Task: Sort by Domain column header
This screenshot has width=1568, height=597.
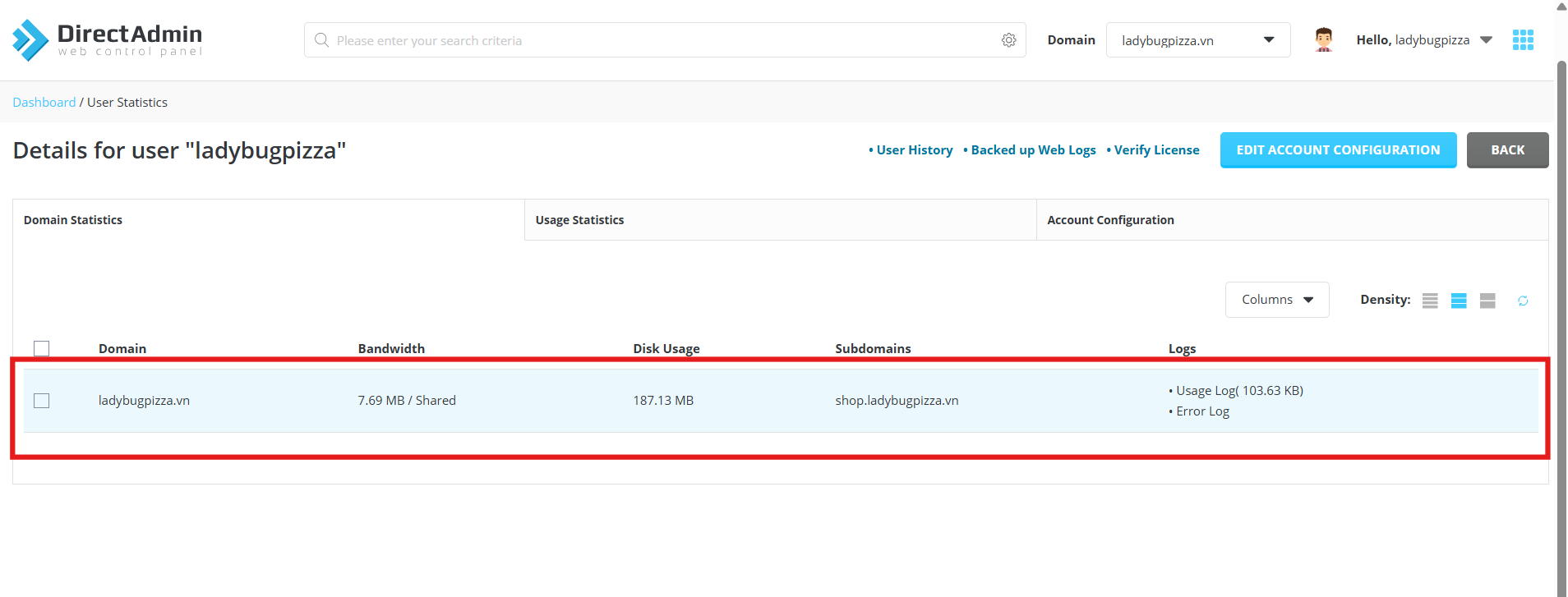Action: click(122, 349)
